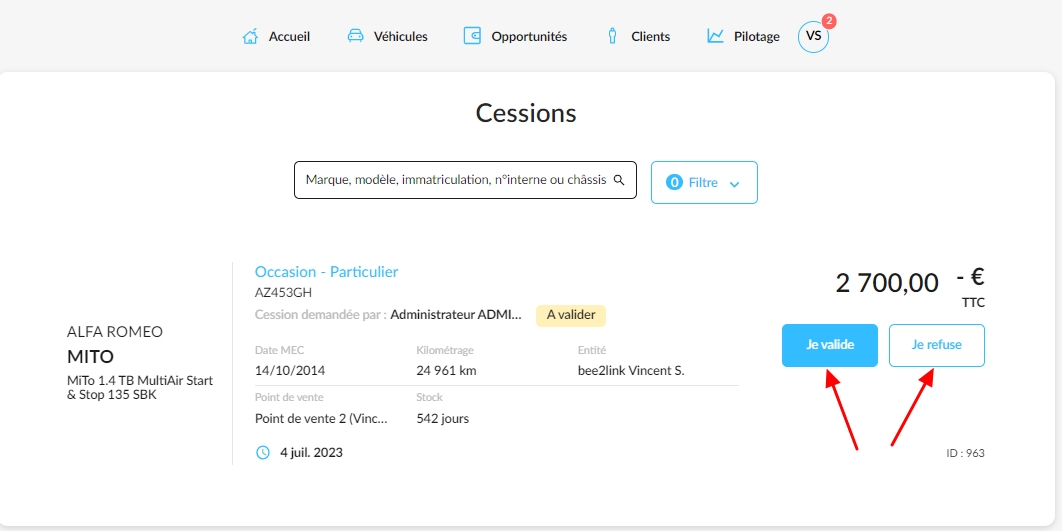Open the Véhicules menu item
This screenshot has height=531, width=1062.
coord(400,37)
